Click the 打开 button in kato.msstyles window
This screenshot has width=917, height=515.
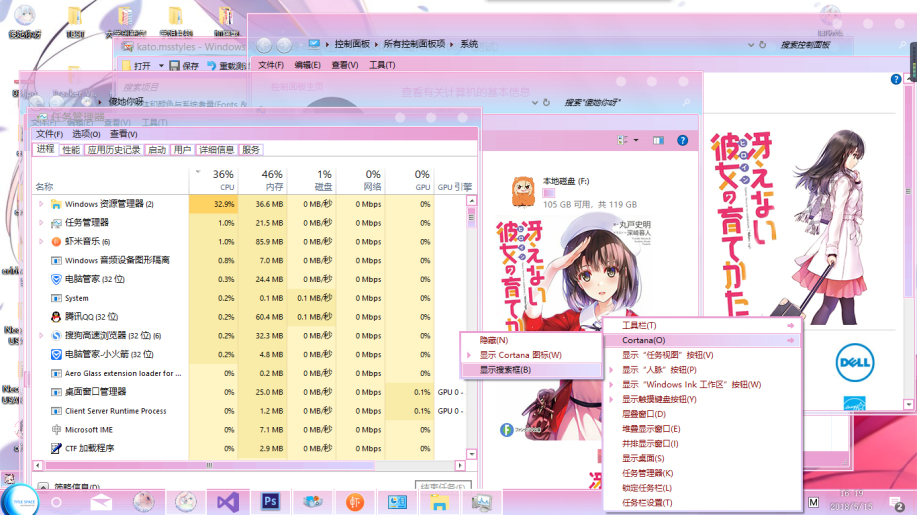pos(137,65)
